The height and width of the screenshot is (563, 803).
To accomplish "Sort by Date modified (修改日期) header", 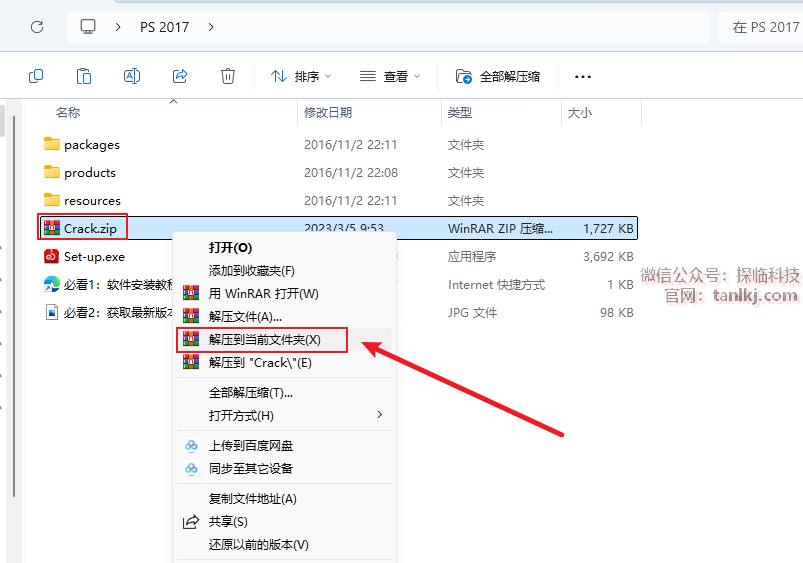I will 328,113.
